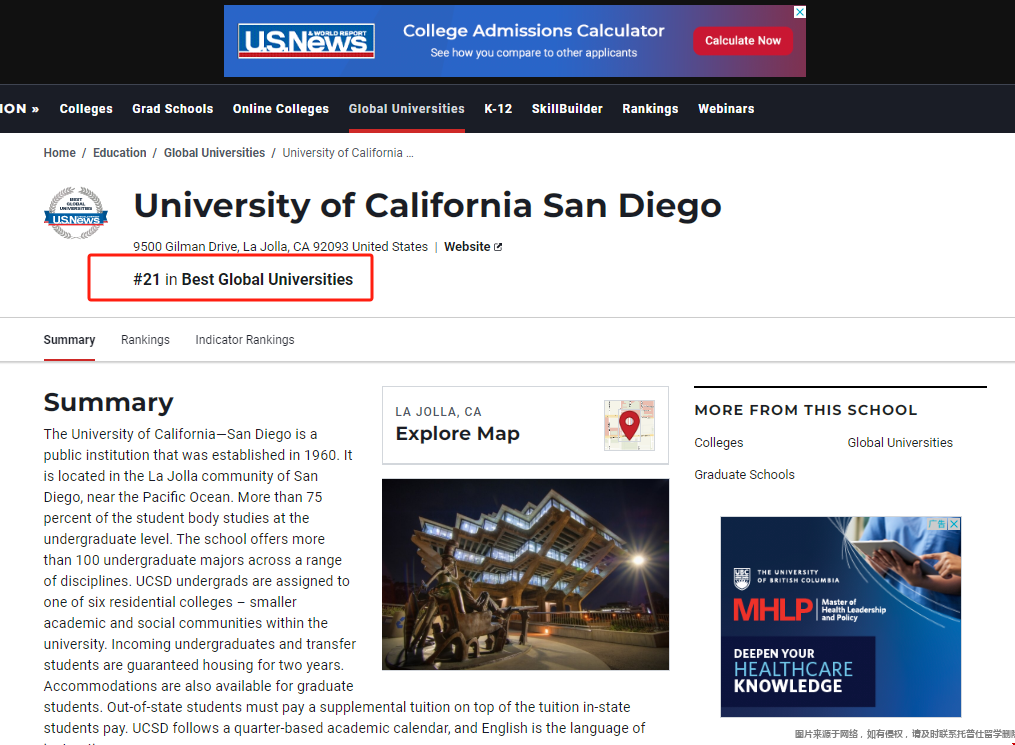Open the Colleges nav menu
1015x745 pixels.
(x=86, y=109)
